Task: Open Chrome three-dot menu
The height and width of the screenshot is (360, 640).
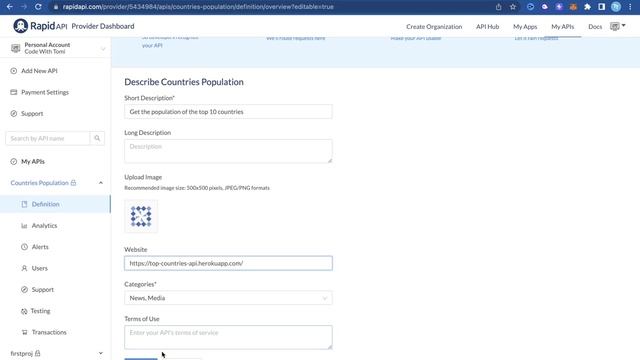Action: click(630, 7)
